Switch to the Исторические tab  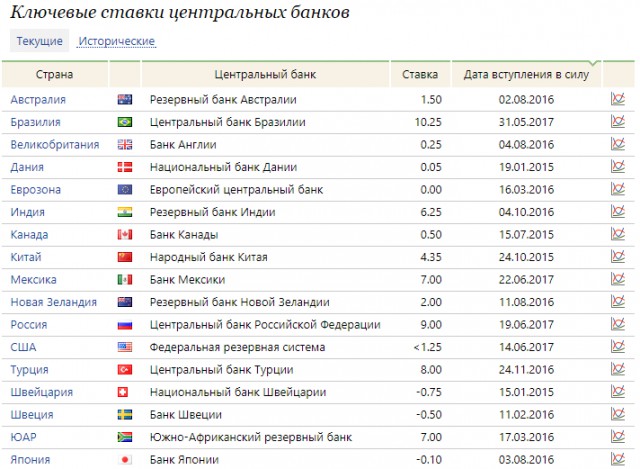click(117, 41)
